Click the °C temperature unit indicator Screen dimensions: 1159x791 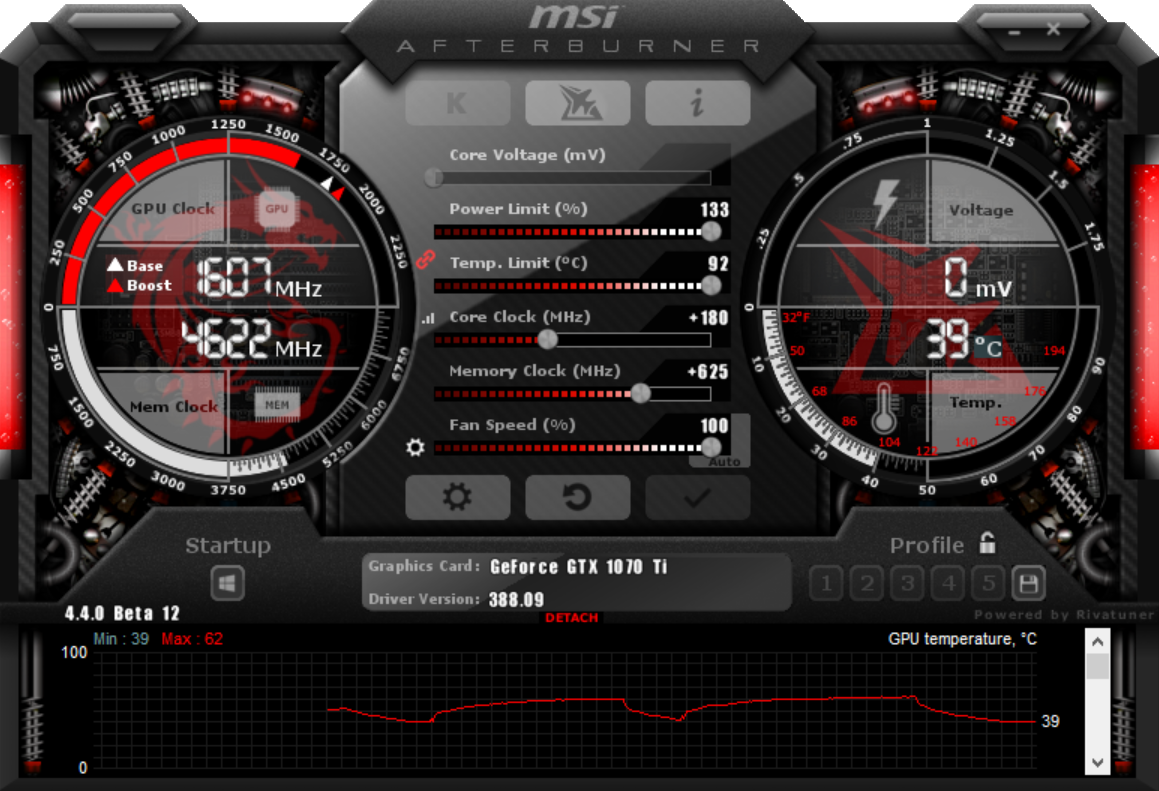988,346
